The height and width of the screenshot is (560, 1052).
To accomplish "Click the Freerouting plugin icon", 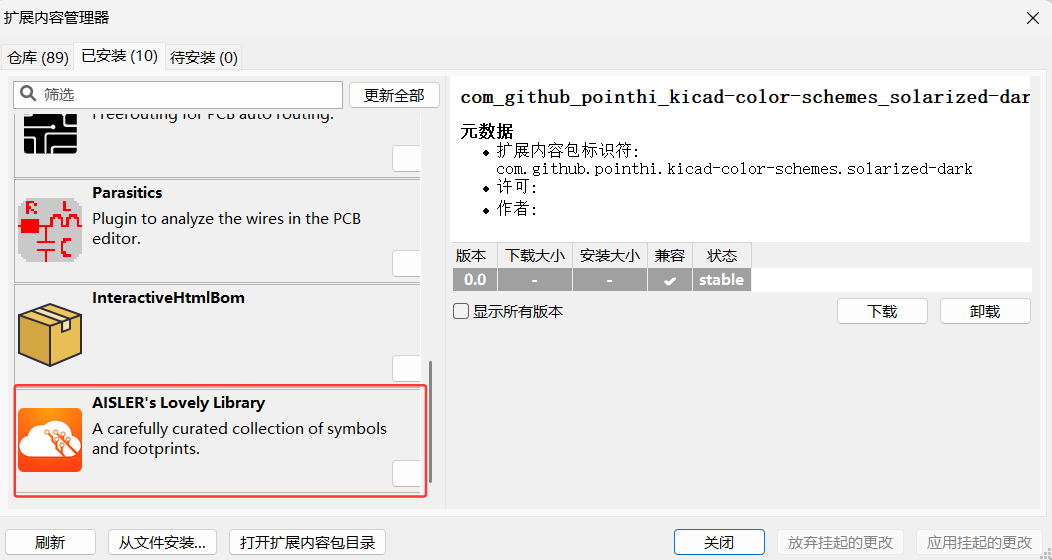I will [50, 133].
